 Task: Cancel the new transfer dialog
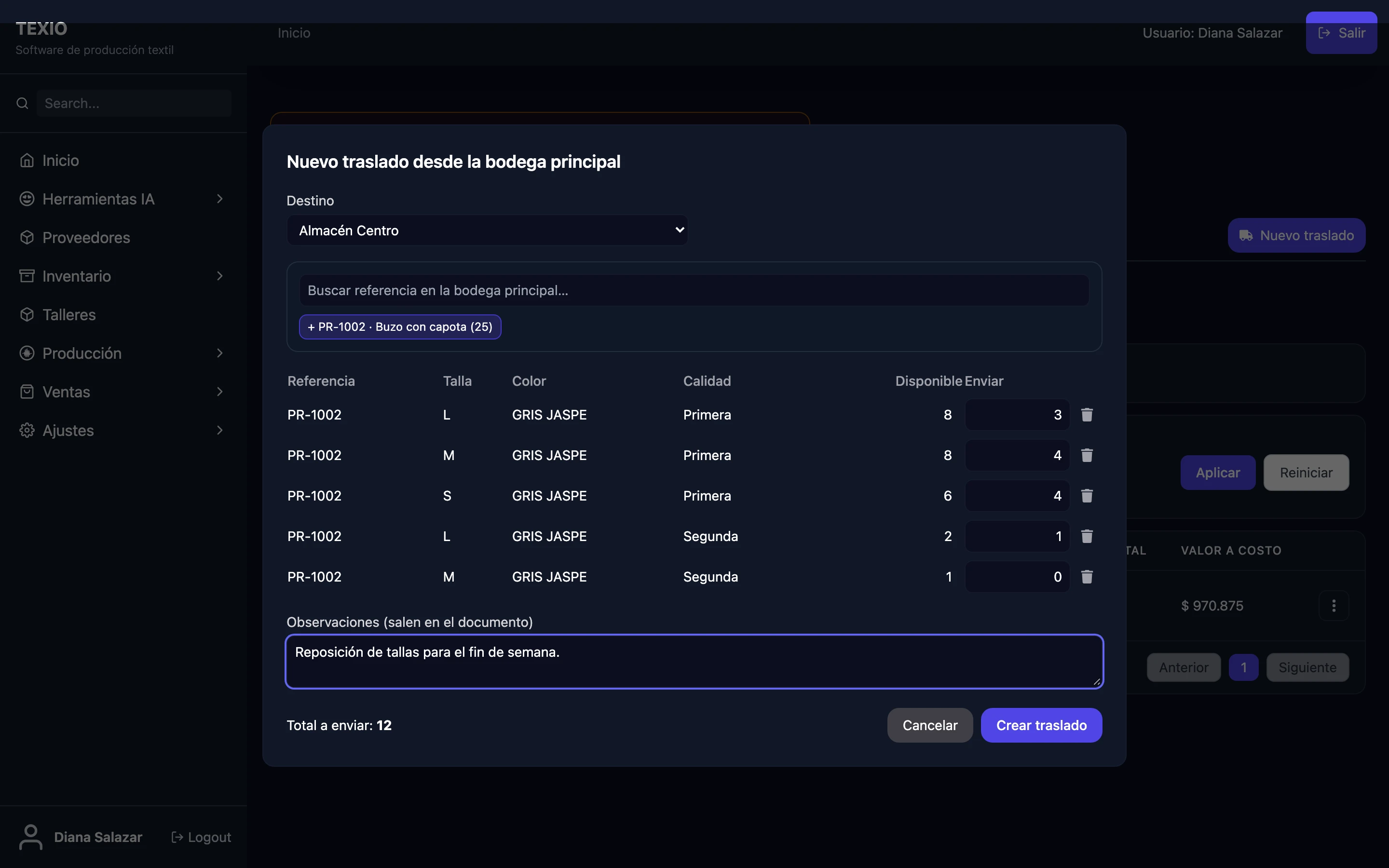(x=930, y=725)
